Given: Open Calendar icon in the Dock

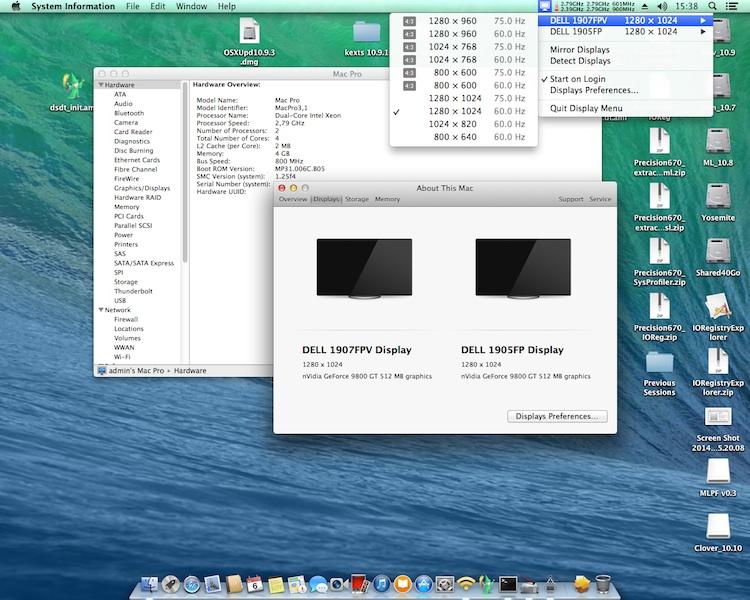Looking at the screenshot, I should pos(255,584).
